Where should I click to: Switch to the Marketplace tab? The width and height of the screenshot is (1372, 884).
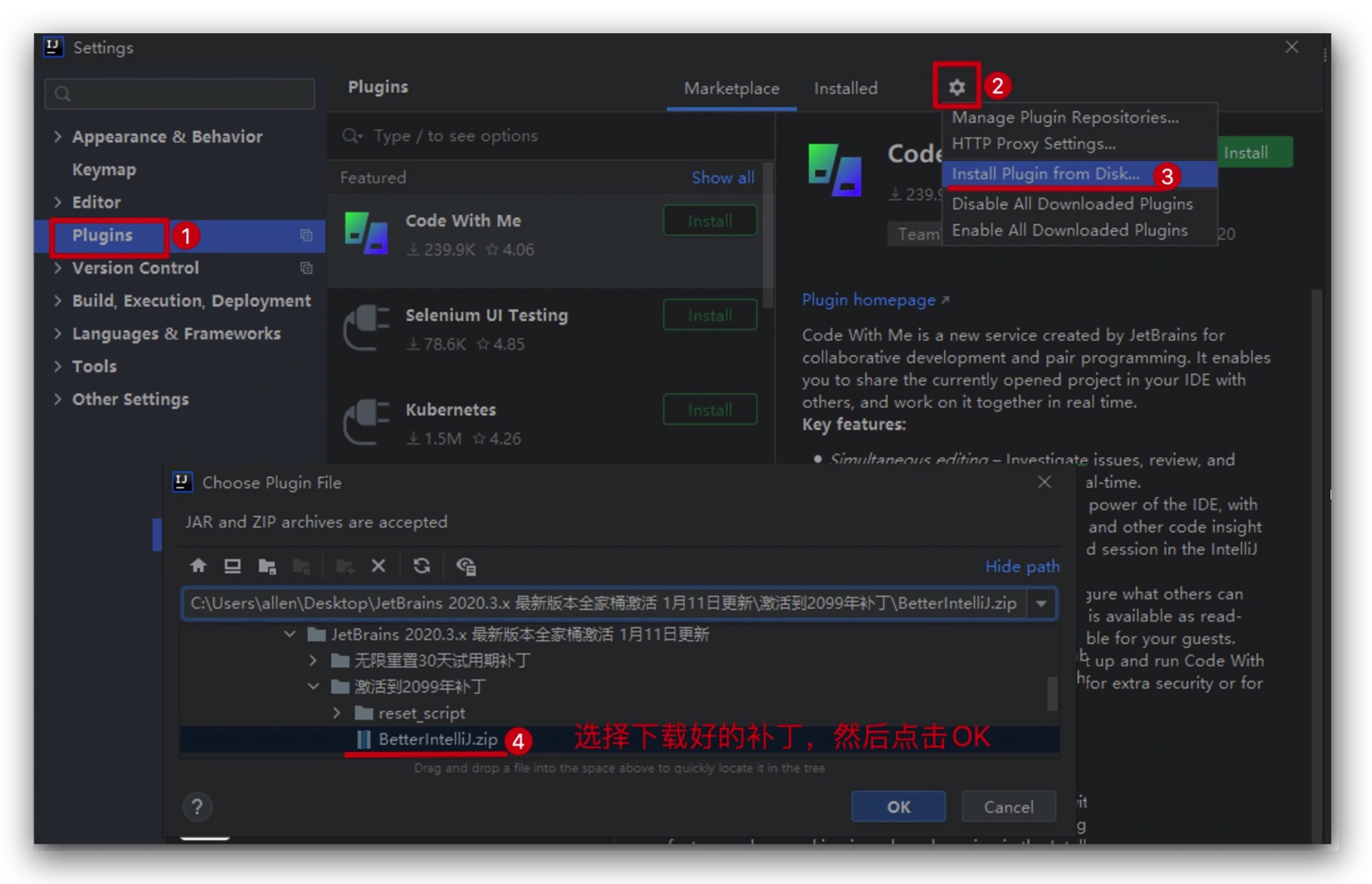(x=732, y=88)
